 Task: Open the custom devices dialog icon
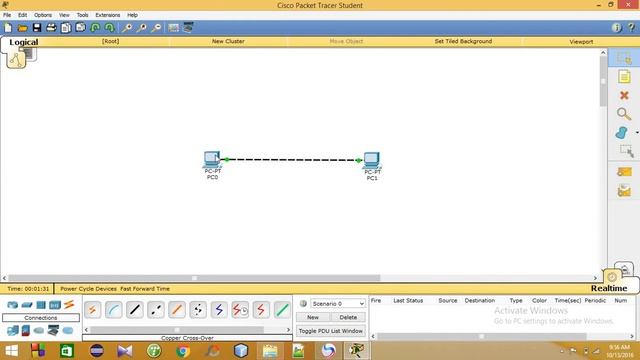[x=188, y=28]
